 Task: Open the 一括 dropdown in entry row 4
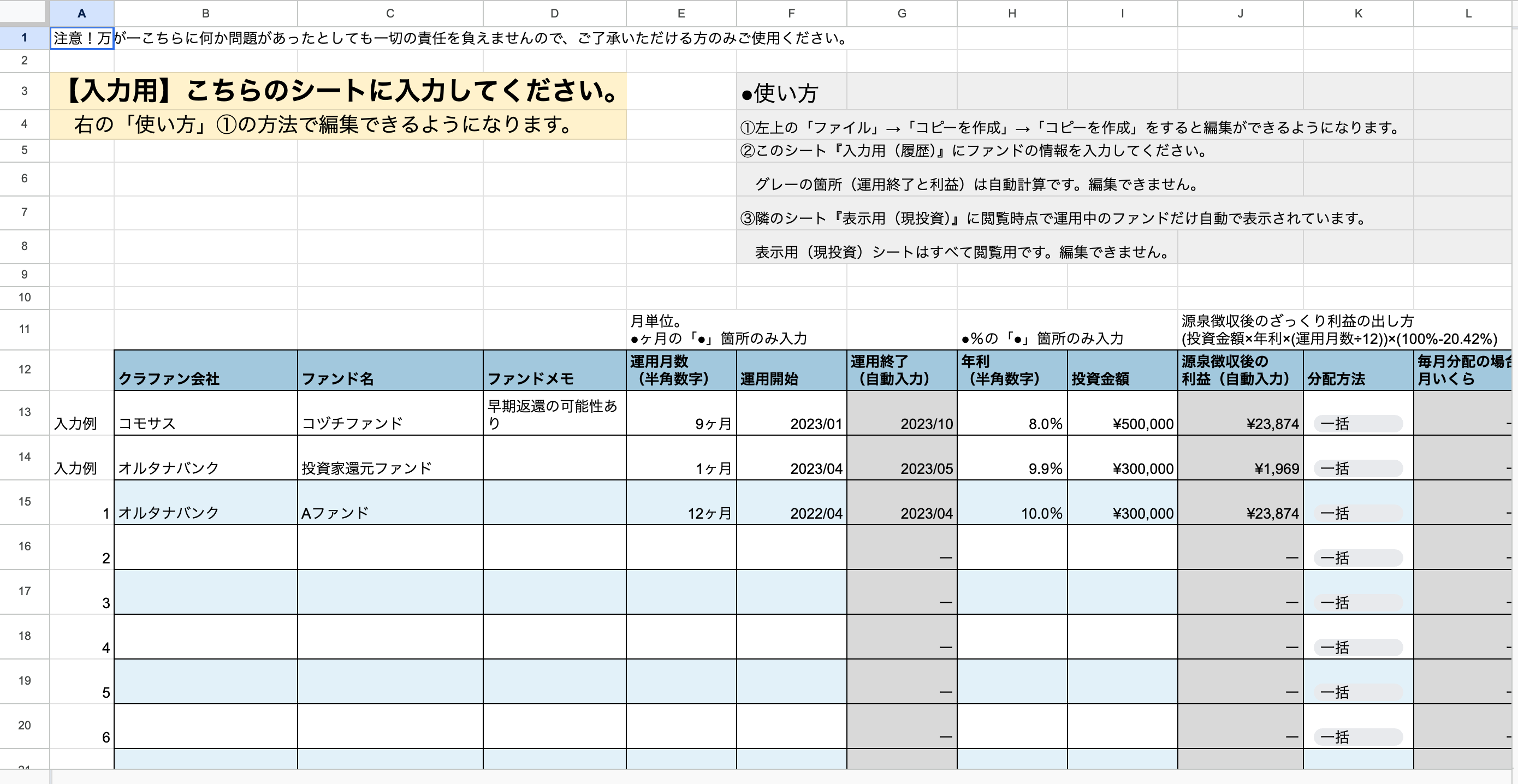point(1357,648)
